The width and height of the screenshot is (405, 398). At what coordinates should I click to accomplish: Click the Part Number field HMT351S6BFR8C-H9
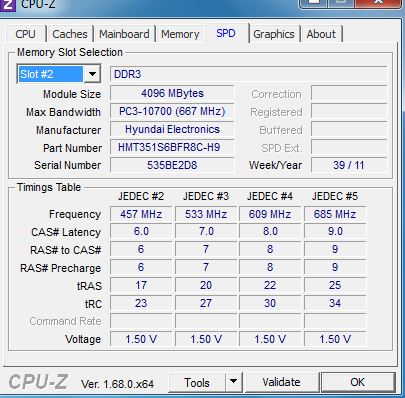coord(172,147)
